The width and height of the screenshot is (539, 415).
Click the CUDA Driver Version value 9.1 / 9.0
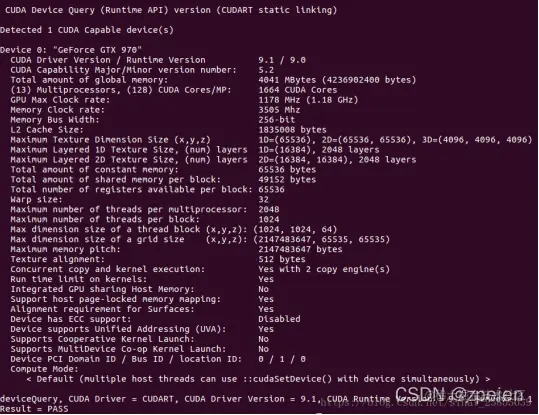pyautogui.click(x=282, y=60)
